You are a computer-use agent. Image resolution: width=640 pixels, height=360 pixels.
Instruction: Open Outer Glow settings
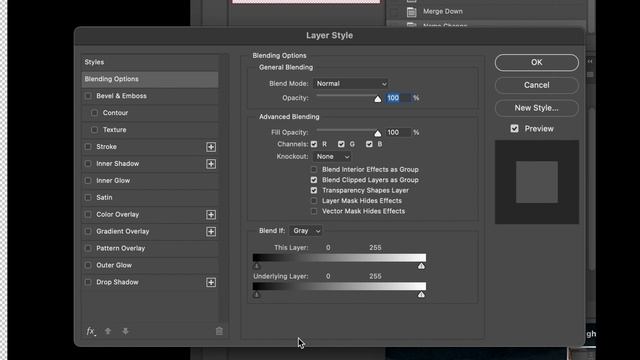tap(114, 265)
